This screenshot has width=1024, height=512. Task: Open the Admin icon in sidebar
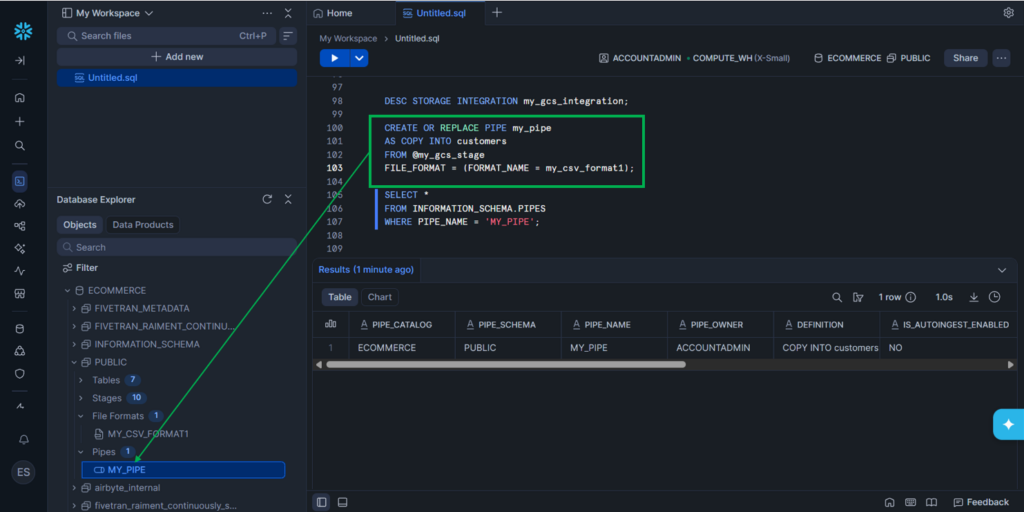pyautogui.click(x=20, y=406)
